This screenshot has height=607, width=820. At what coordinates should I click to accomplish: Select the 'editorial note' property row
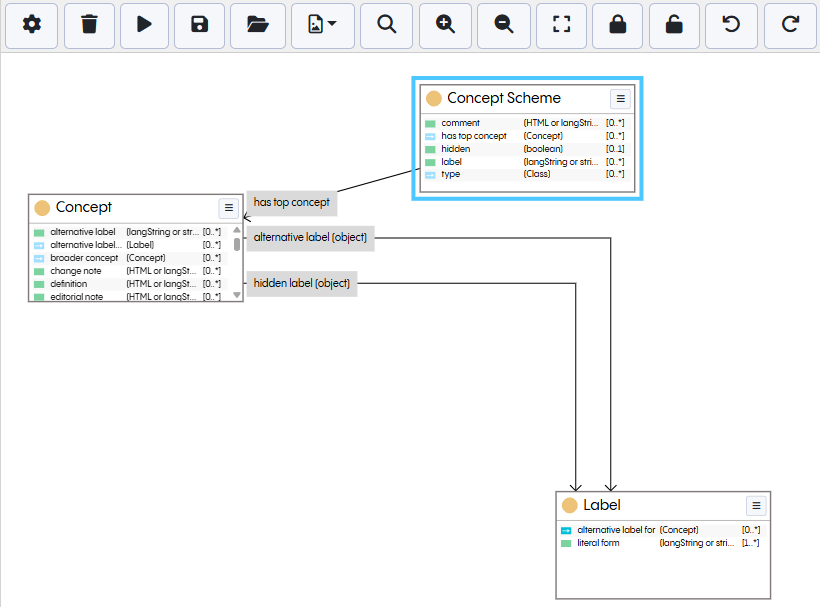[x=128, y=296]
